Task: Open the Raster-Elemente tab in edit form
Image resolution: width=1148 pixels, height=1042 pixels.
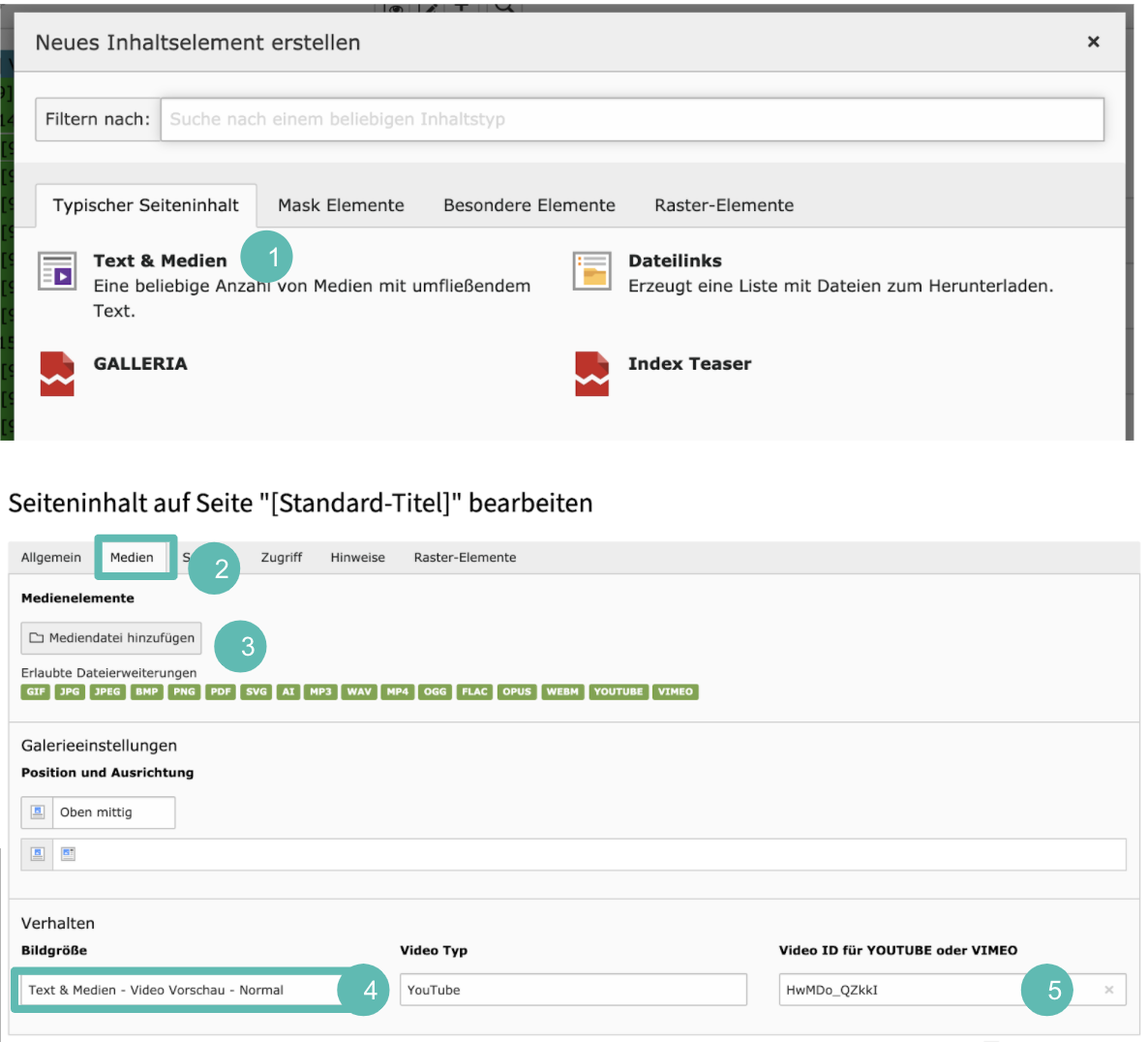Action: click(465, 557)
